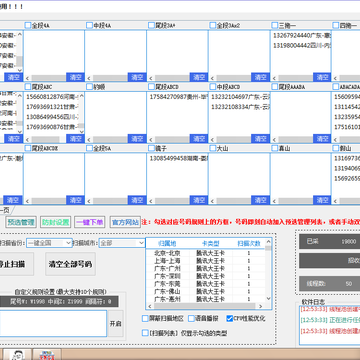Select the 广东-深圳 table row
The image size is (360, 360).
coord(205,276)
